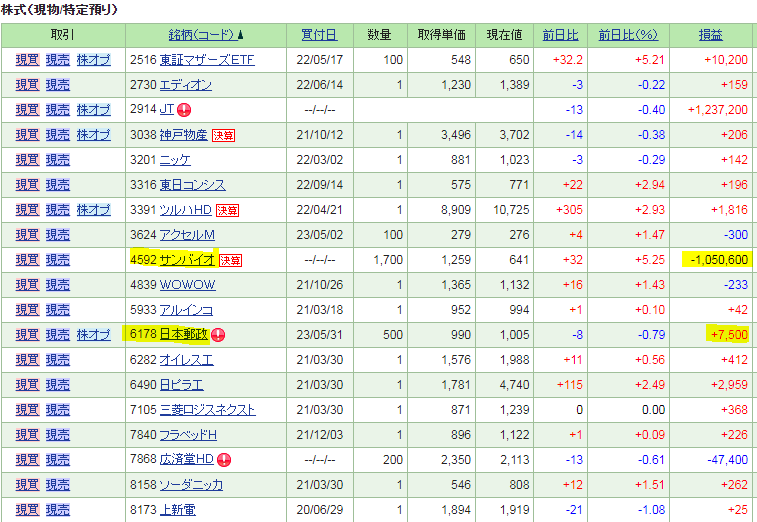
Task: Open JT stock detail link
Action: (167, 109)
